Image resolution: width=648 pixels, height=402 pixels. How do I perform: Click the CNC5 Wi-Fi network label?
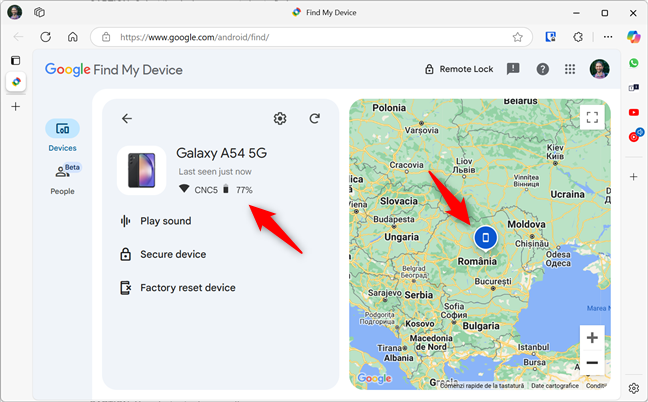click(206, 190)
